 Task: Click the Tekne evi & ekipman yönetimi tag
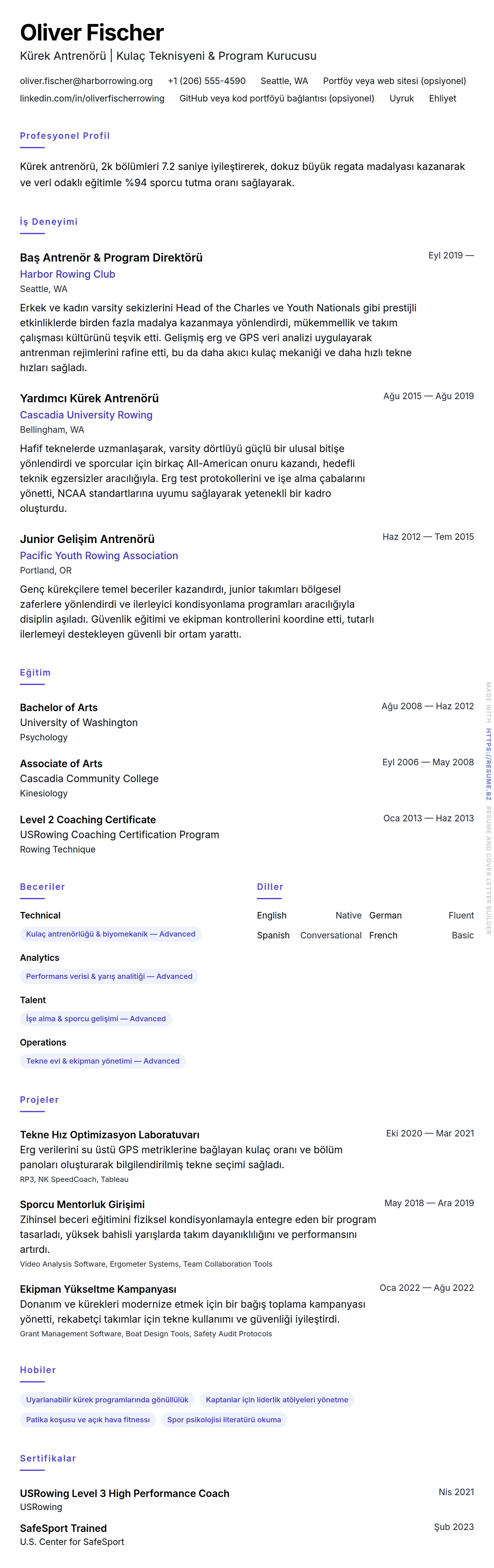tap(103, 1061)
